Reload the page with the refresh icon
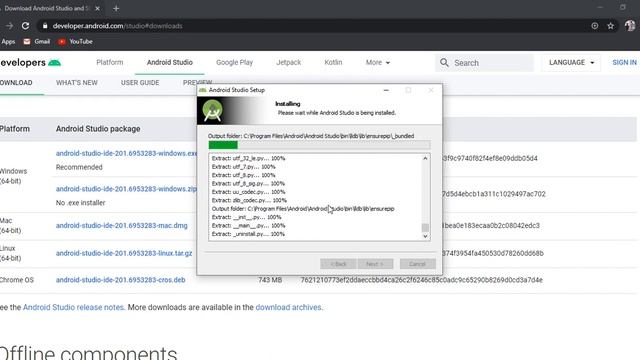 click(x=25, y=26)
